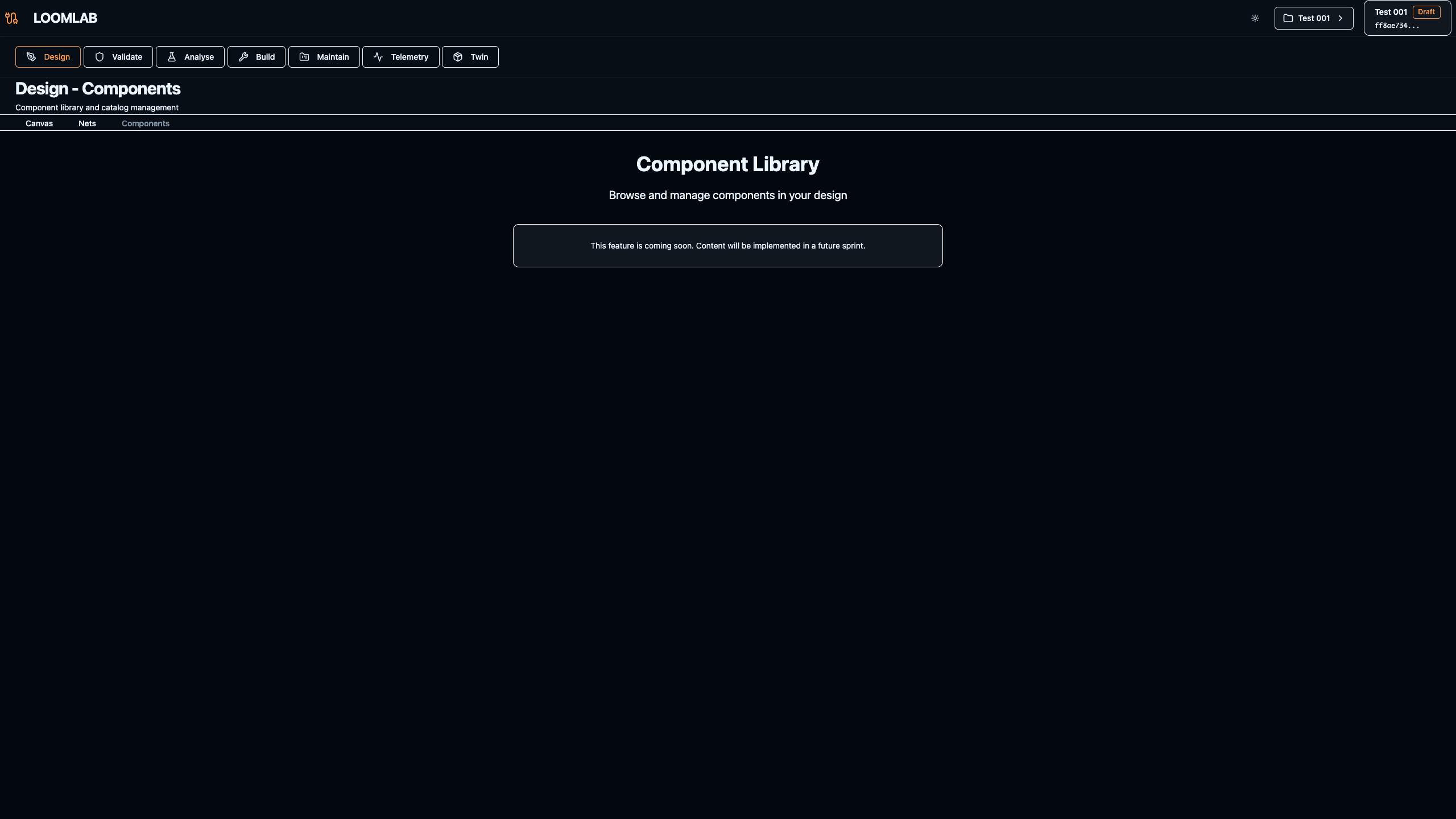
Task: Click the folder icon in the Test 001 selector
Action: pos(1289,18)
